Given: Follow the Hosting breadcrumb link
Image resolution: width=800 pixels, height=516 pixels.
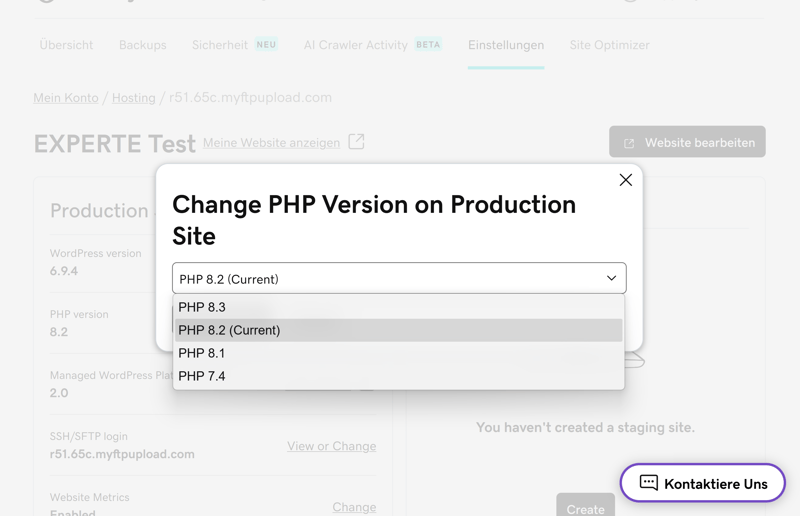Looking at the screenshot, I should (134, 97).
